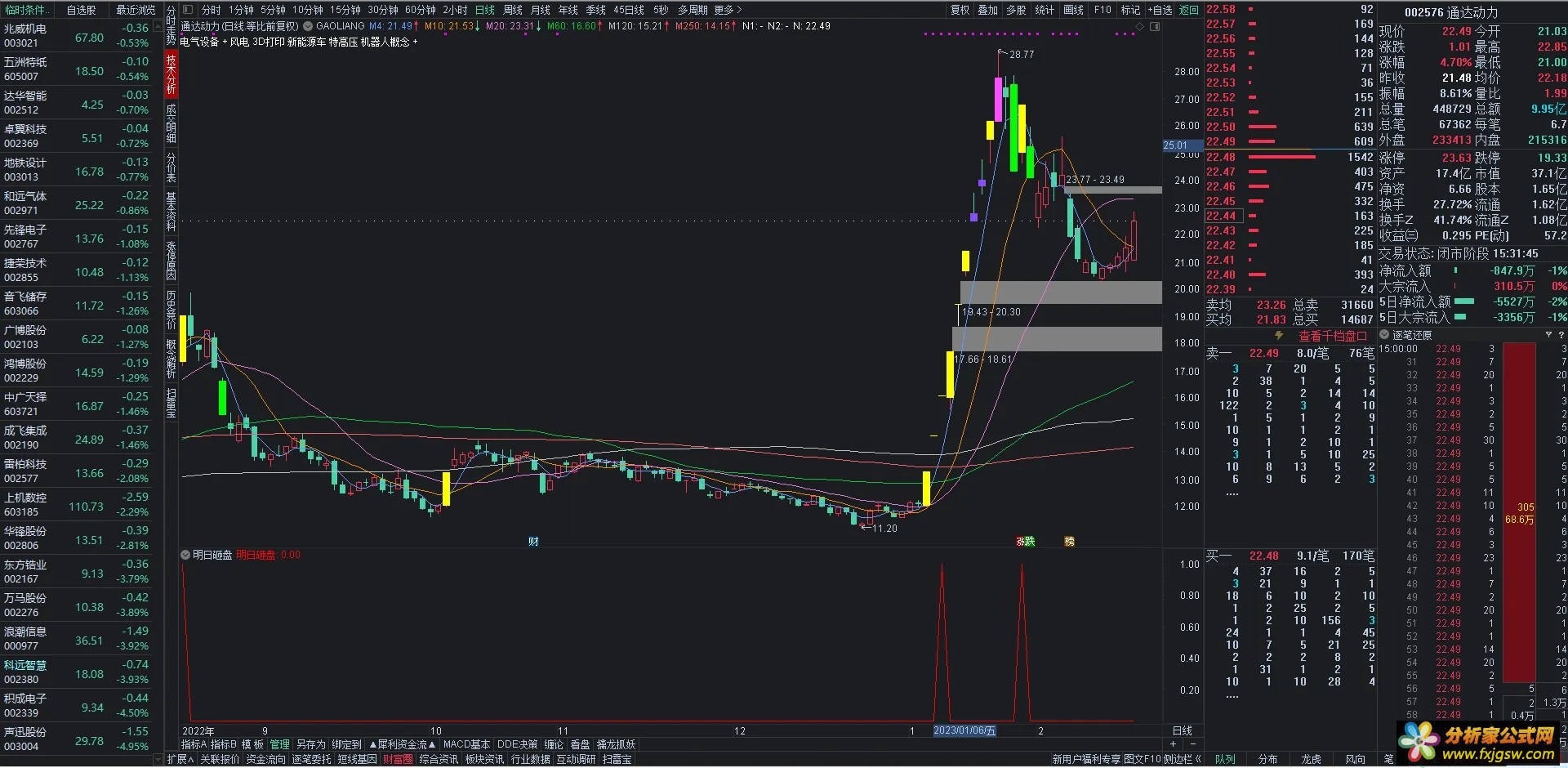The height and width of the screenshot is (768, 1568).
Task: Click the 多股 toolbar button
Action: pos(1016,10)
